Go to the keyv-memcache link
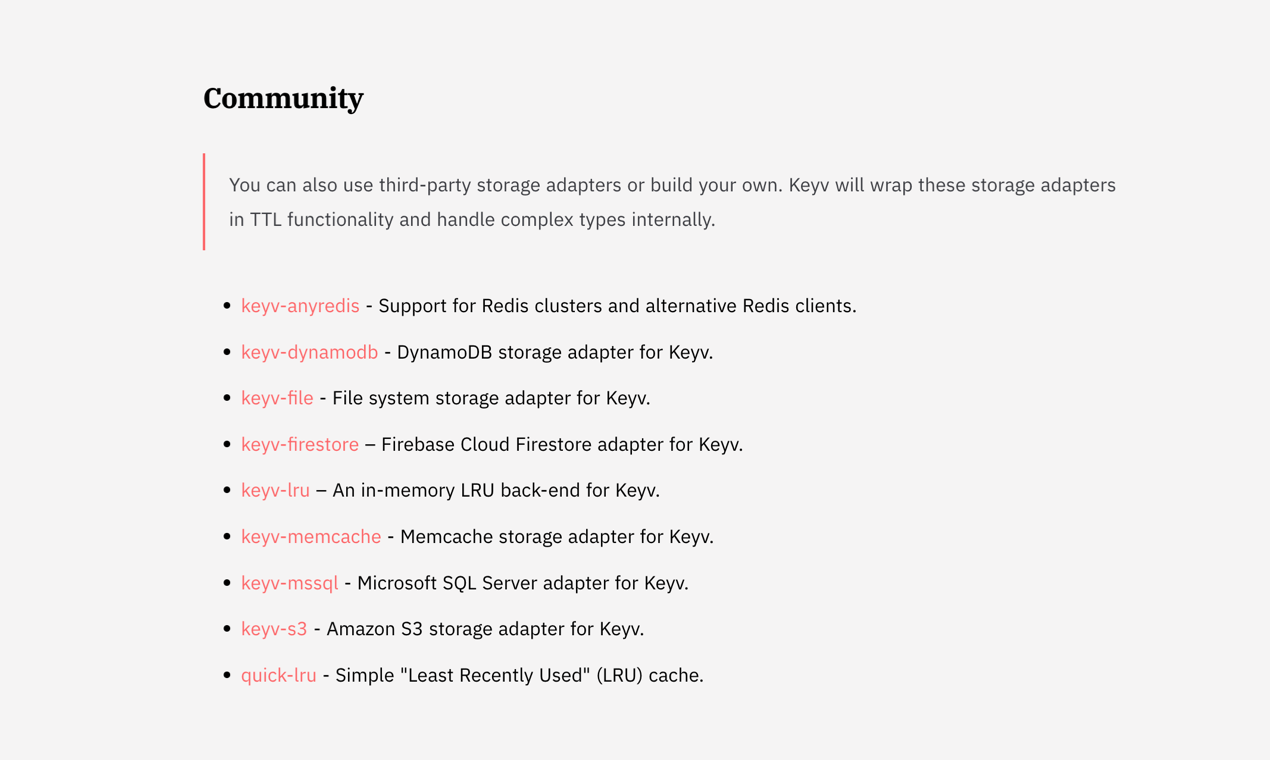This screenshot has height=760, width=1270. pyautogui.click(x=311, y=537)
